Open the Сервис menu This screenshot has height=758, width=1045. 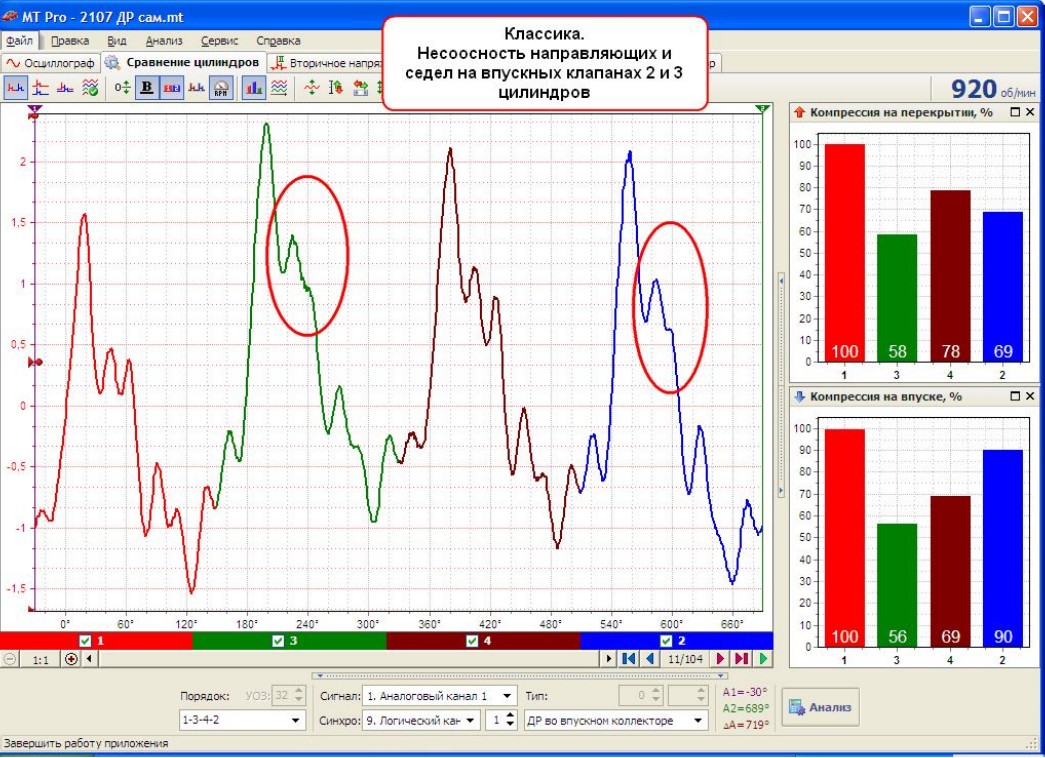tap(219, 41)
